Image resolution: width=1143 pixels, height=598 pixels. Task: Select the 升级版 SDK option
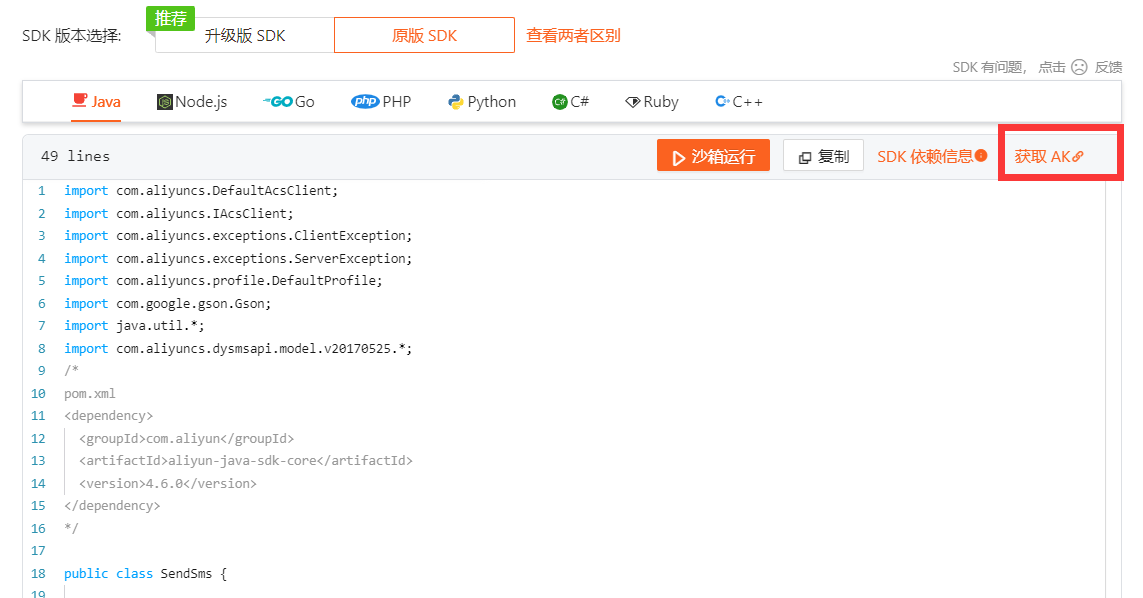tap(245, 36)
